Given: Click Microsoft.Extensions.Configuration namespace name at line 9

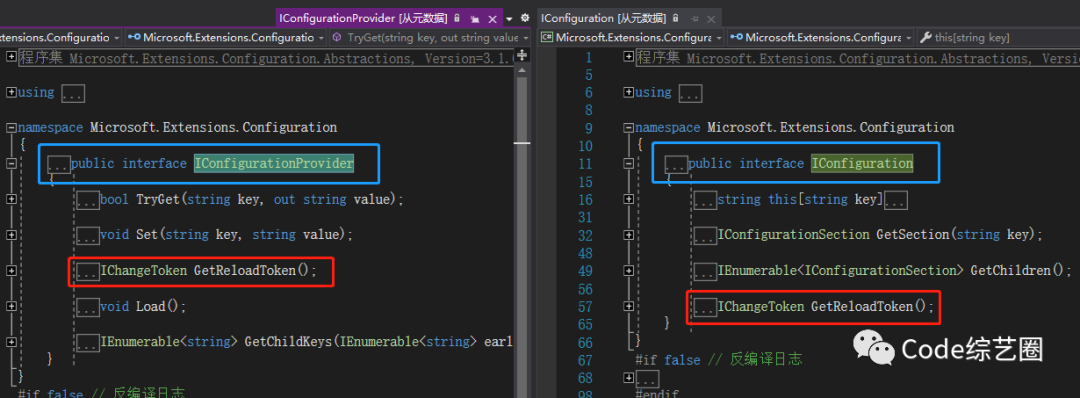Looking at the screenshot, I should (831, 127).
